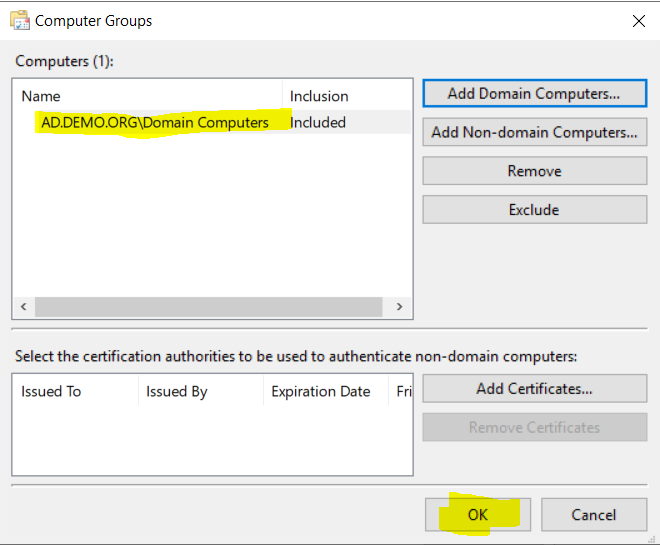Click right arrow of horizontal scrollbar

[x=399, y=307]
